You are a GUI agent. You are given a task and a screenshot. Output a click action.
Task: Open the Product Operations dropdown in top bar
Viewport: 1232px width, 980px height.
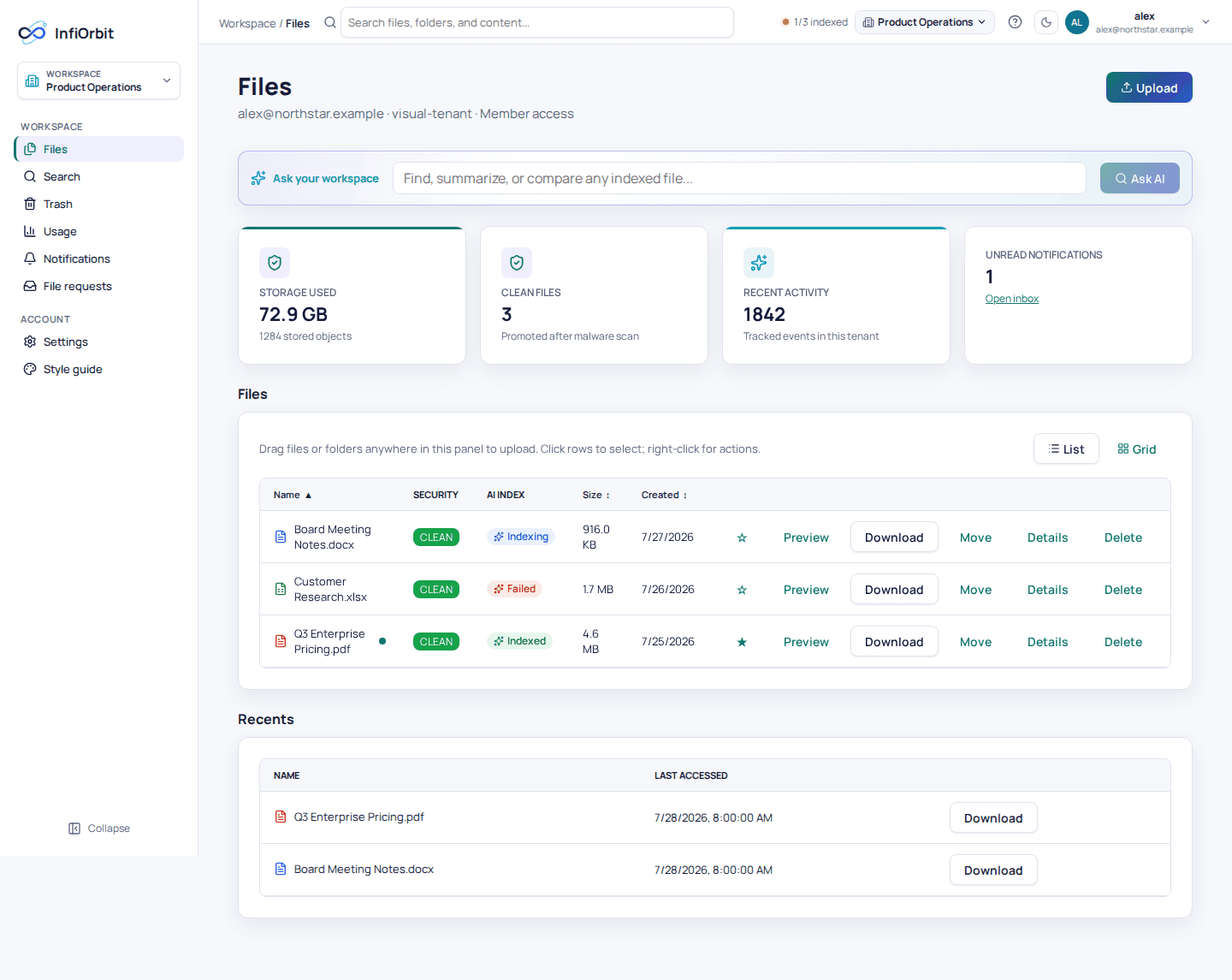click(x=925, y=22)
